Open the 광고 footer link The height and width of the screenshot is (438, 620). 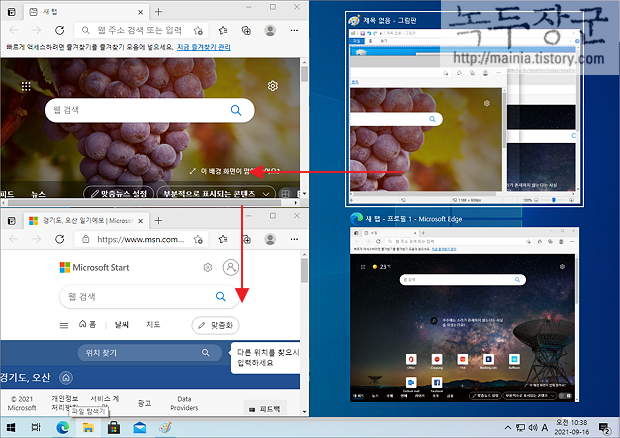144,403
